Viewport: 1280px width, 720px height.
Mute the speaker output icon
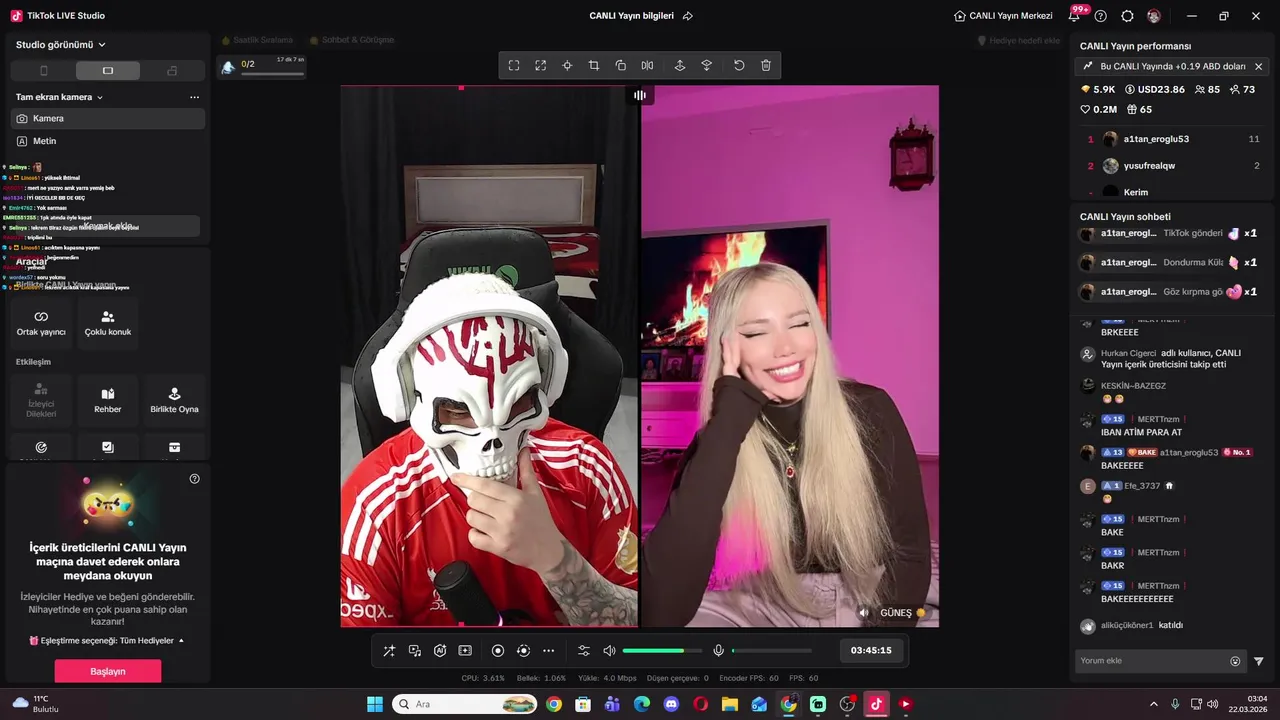click(x=609, y=651)
